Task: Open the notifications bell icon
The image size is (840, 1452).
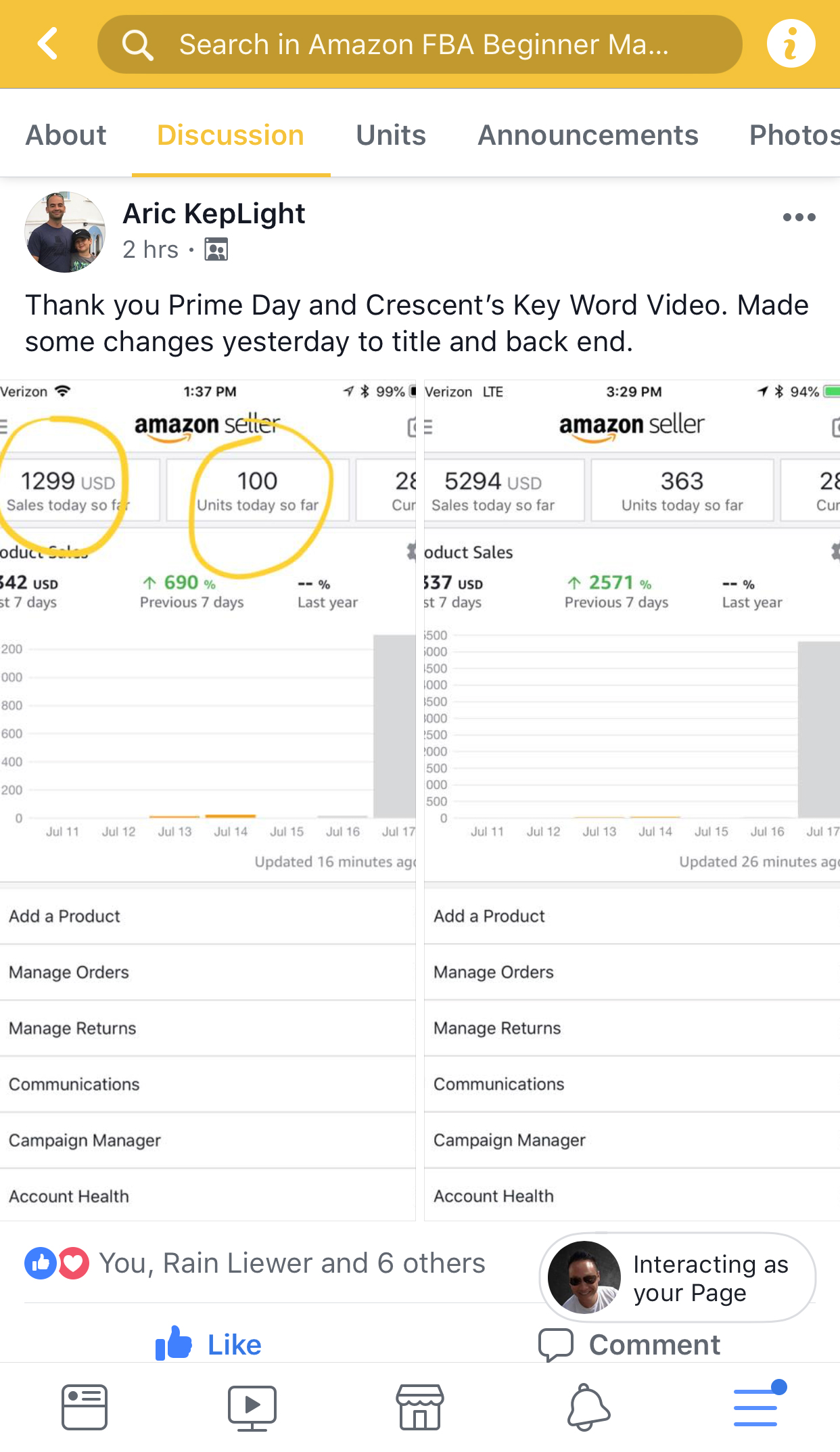Action: (588, 1407)
